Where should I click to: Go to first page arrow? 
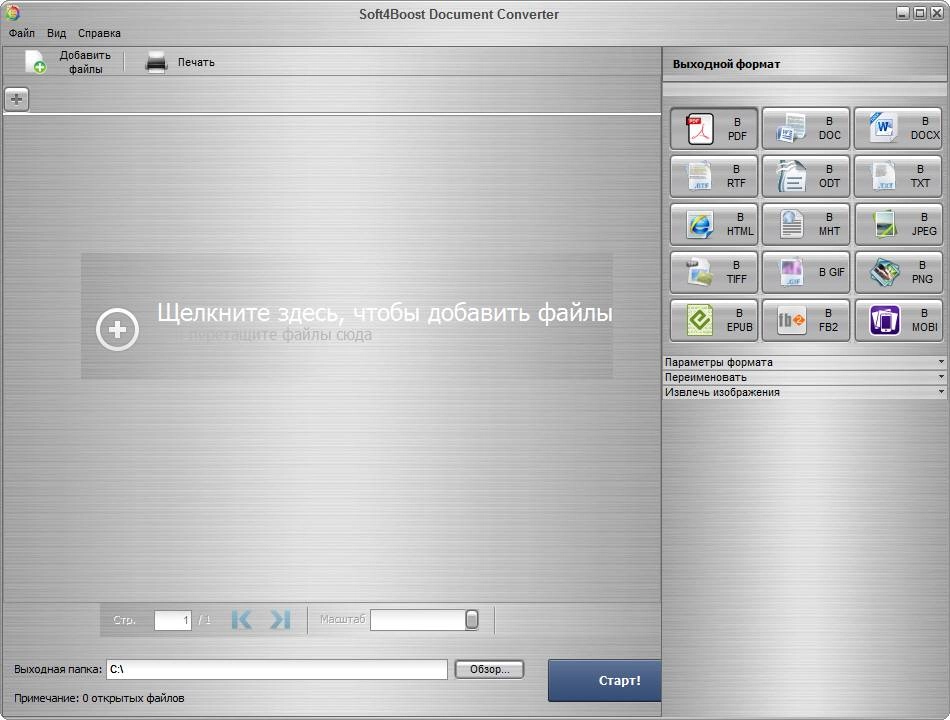click(241, 619)
